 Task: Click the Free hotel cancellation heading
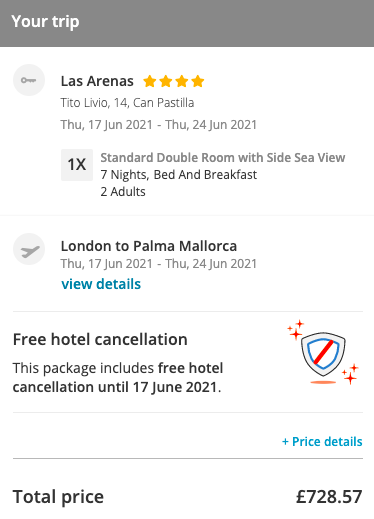(100, 340)
